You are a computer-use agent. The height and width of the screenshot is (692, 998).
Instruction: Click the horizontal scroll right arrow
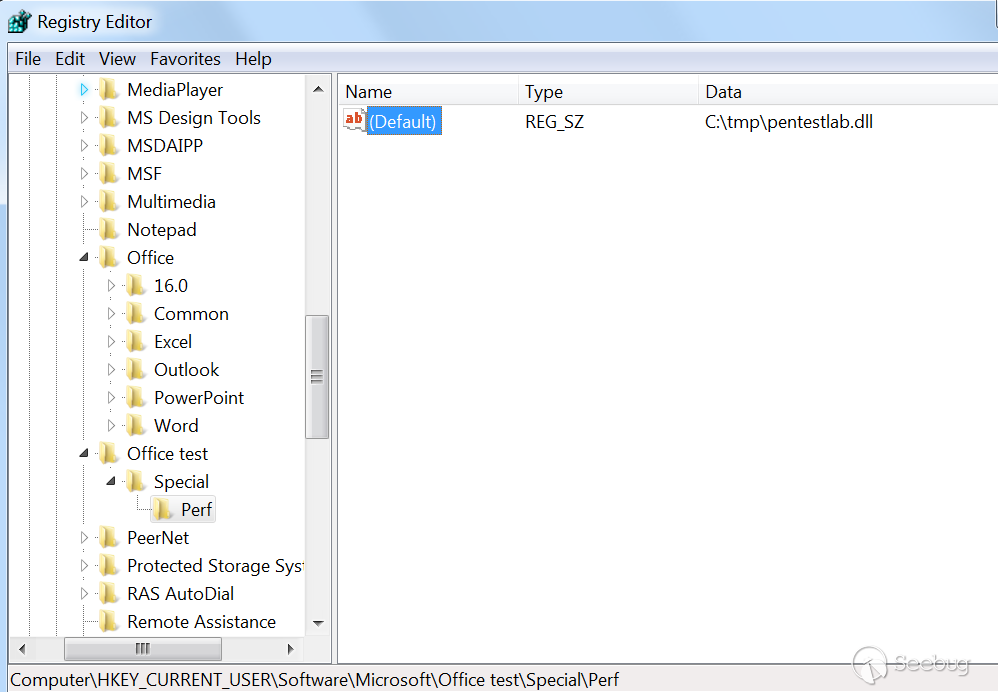tap(290, 649)
